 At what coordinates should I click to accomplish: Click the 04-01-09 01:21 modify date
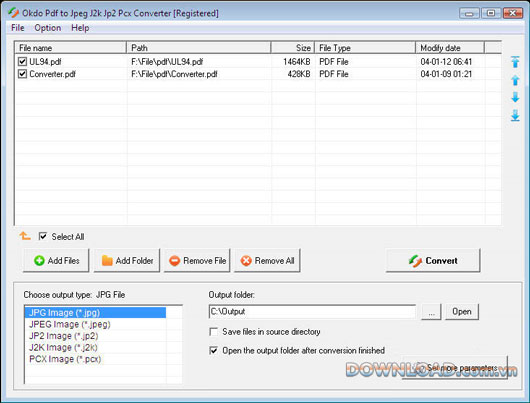click(x=446, y=74)
